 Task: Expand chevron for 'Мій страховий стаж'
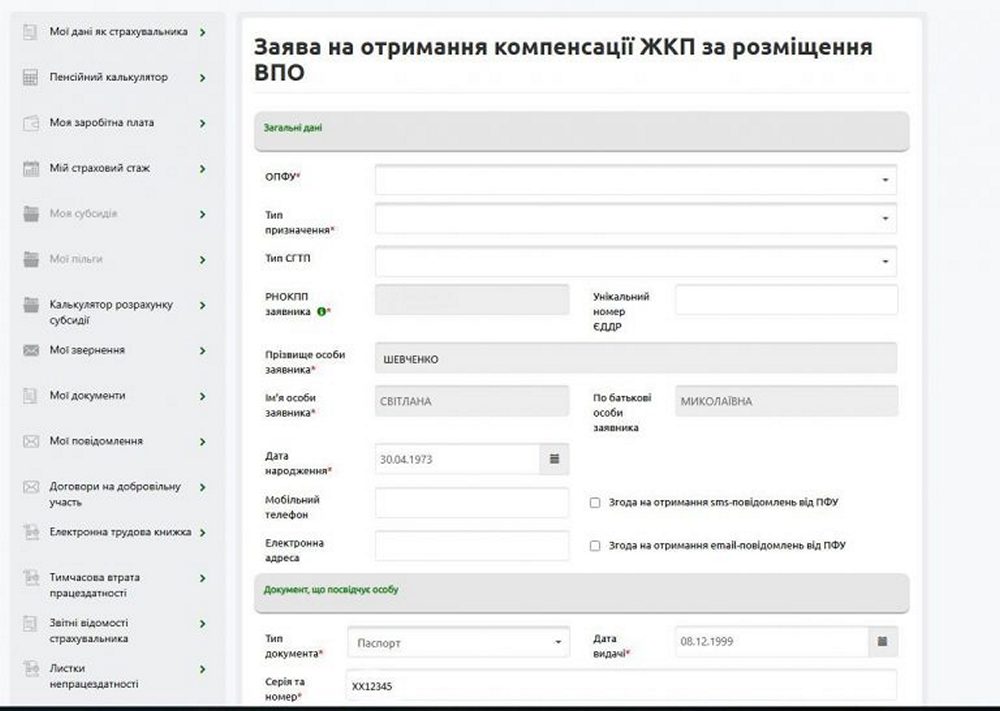[203, 169]
